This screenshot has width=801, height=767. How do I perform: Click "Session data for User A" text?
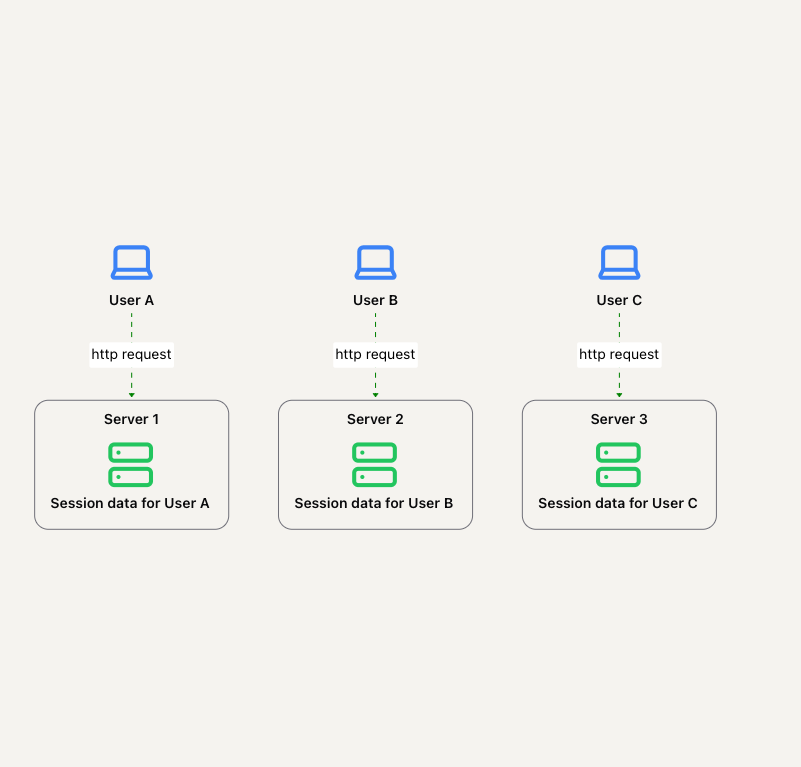(130, 503)
